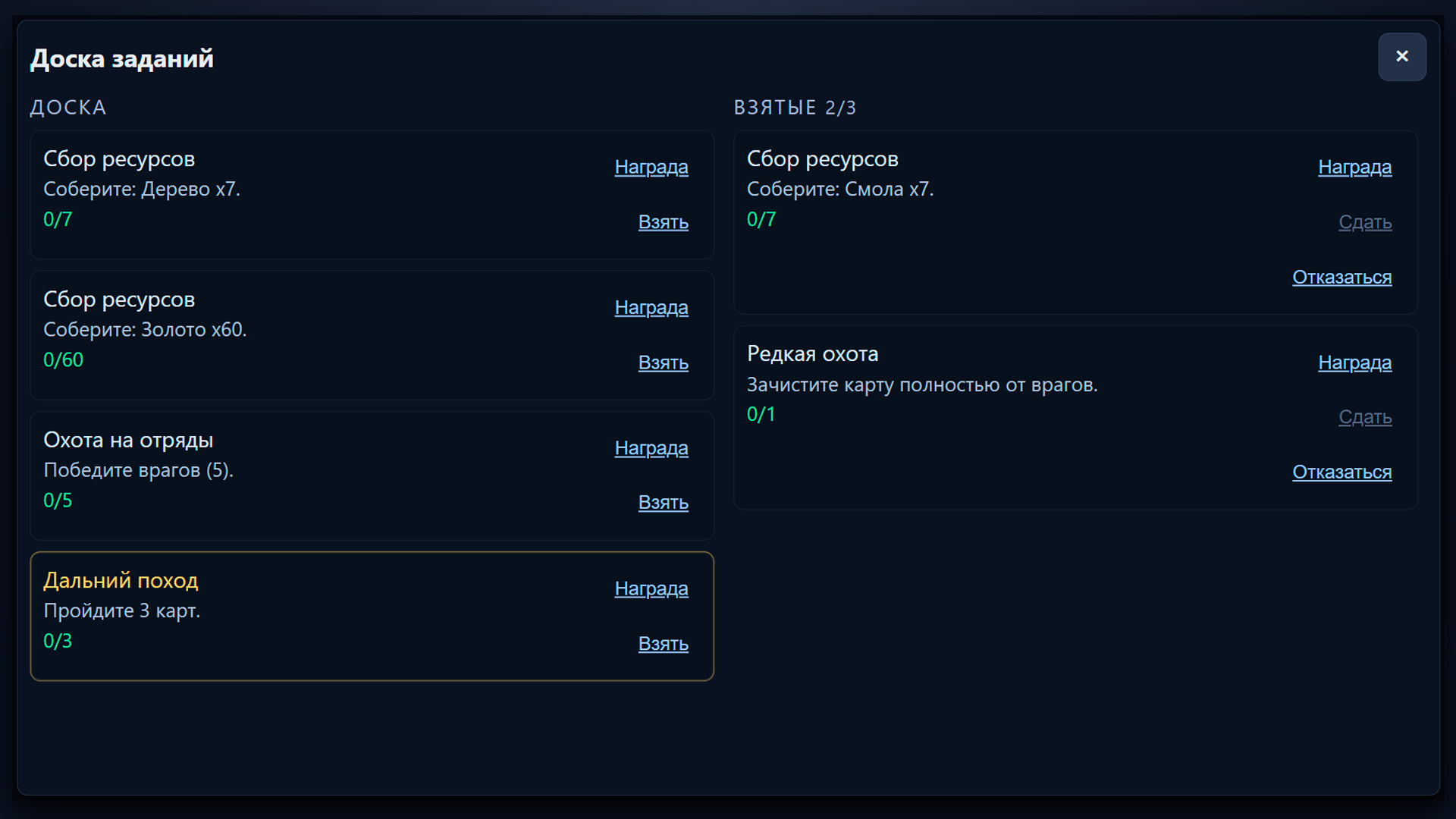Screen dimensions: 1456x819
Task: Abandon the Смола x7 quest via Отказаться
Action: (1341, 278)
